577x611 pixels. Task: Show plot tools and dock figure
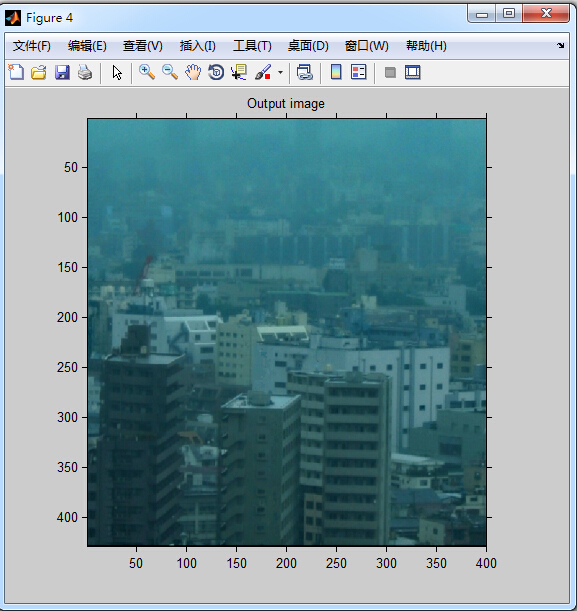[x=413, y=72]
